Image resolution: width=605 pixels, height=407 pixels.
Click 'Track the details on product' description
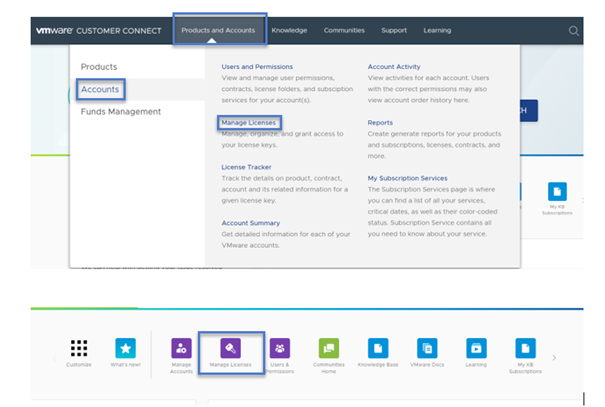click(x=285, y=189)
